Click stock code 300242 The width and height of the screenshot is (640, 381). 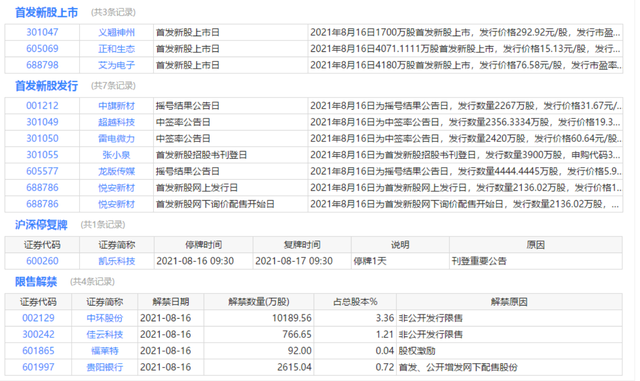click(x=38, y=334)
